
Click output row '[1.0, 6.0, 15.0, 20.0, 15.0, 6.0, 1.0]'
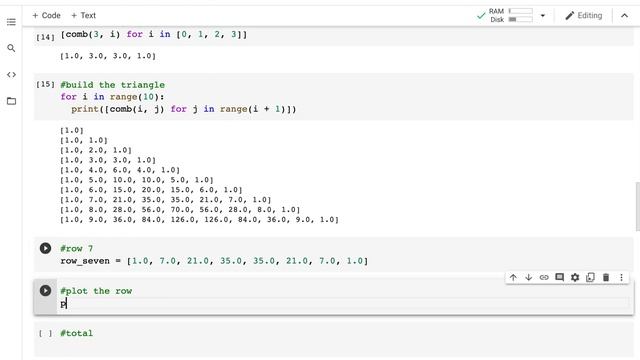(x=151, y=190)
